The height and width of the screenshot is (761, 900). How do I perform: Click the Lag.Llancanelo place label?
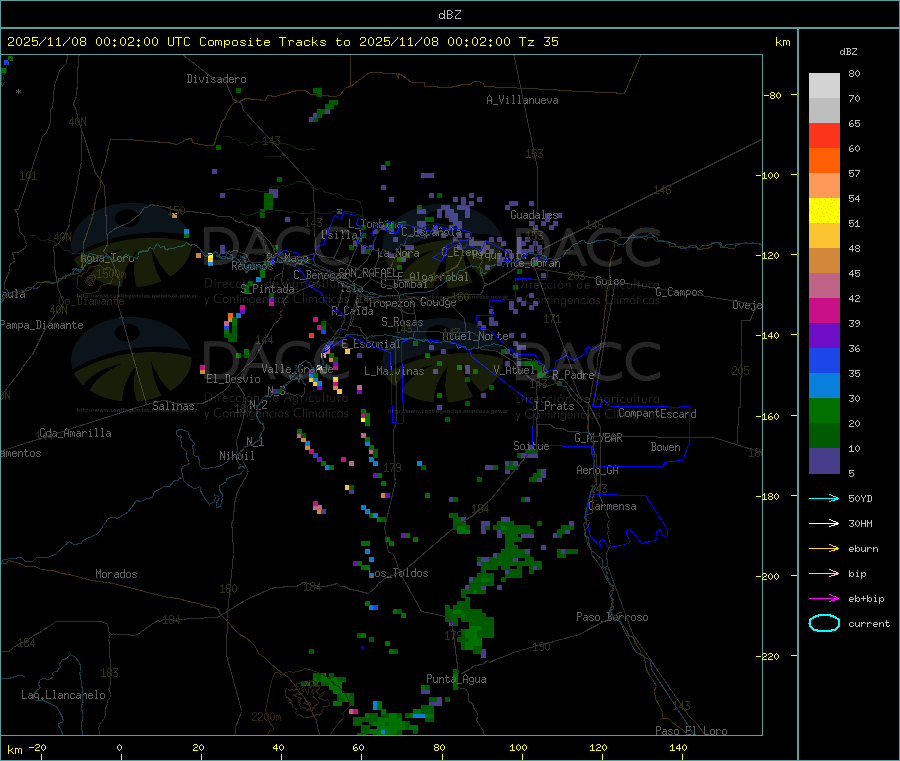point(64,695)
